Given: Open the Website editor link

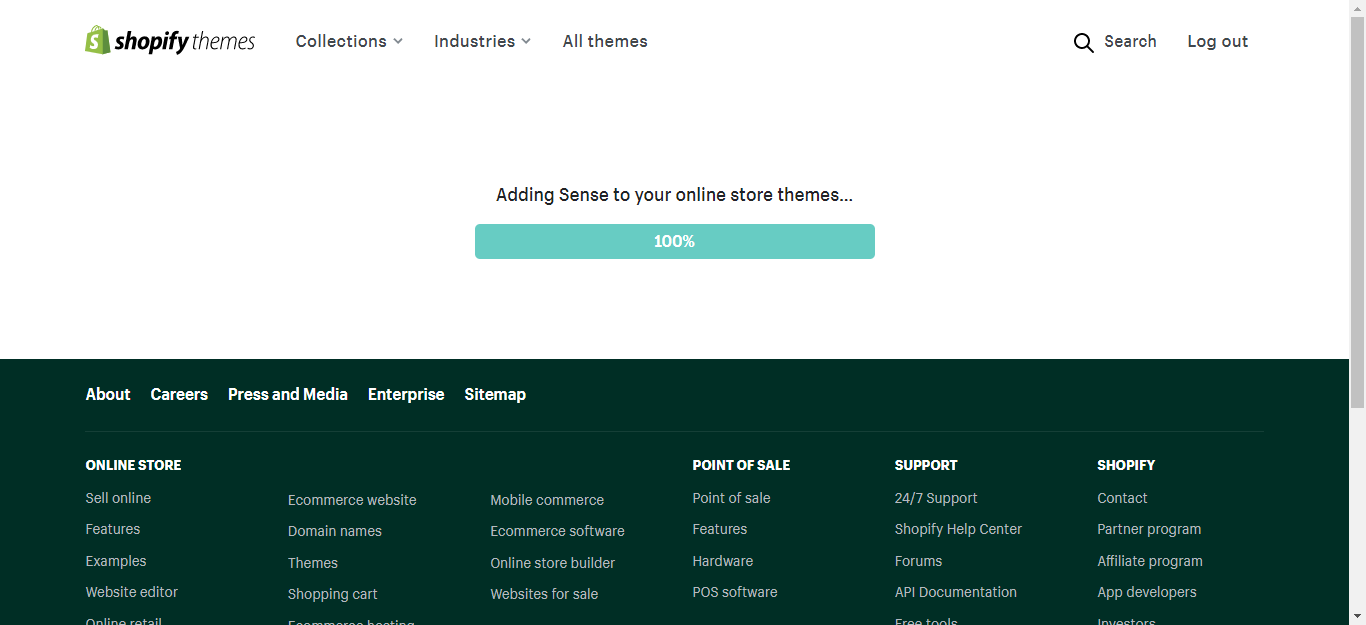Looking at the screenshot, I should tap(132, 592).
